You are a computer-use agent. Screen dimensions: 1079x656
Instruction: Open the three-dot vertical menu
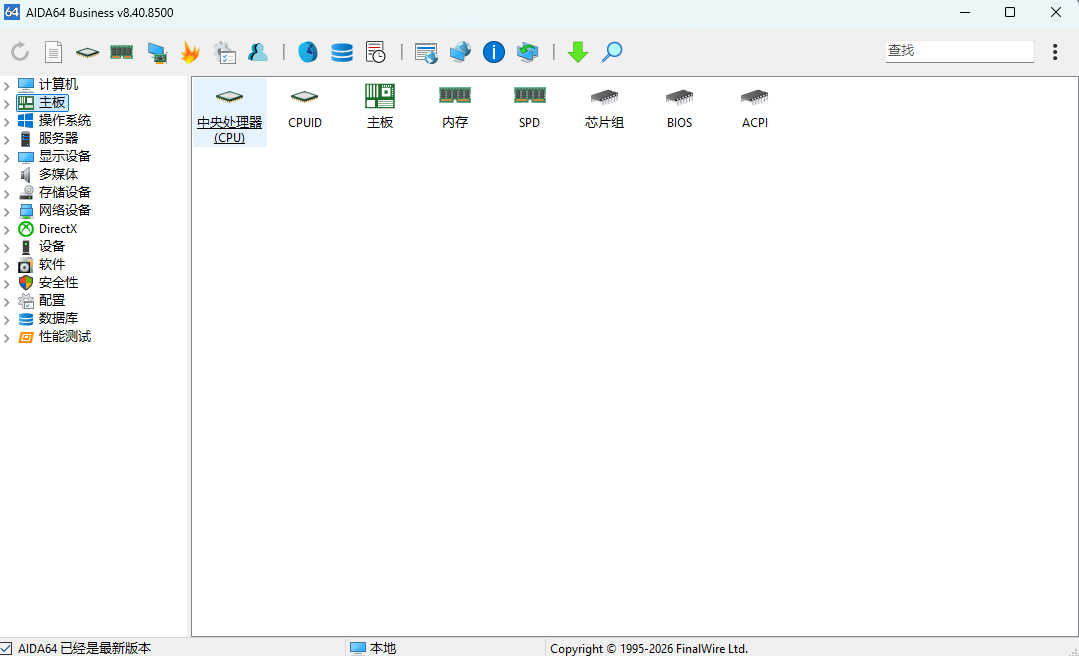tap(1055, 52)
